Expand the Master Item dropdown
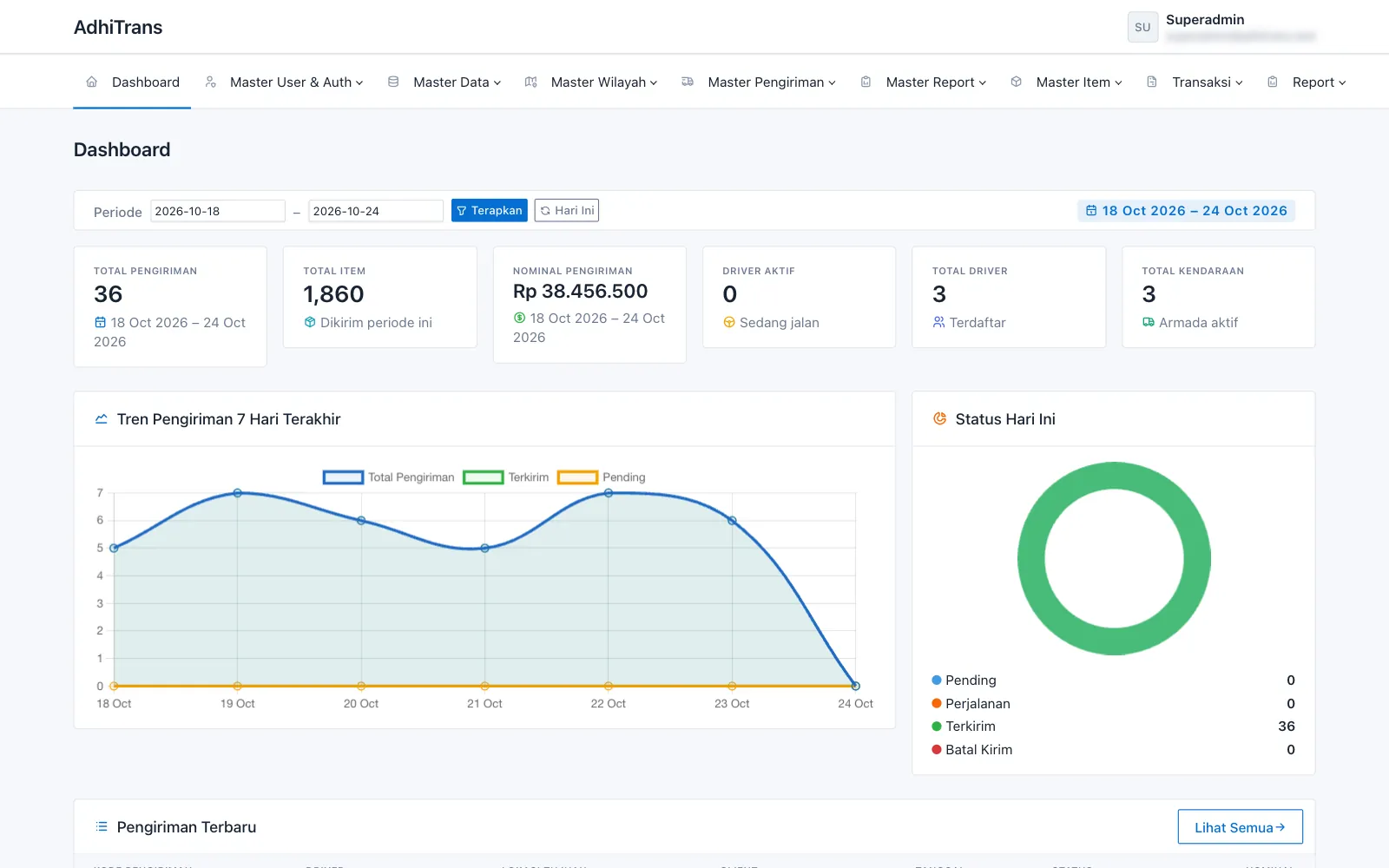The image size is (1389, 868). [x=1067, y=82]
